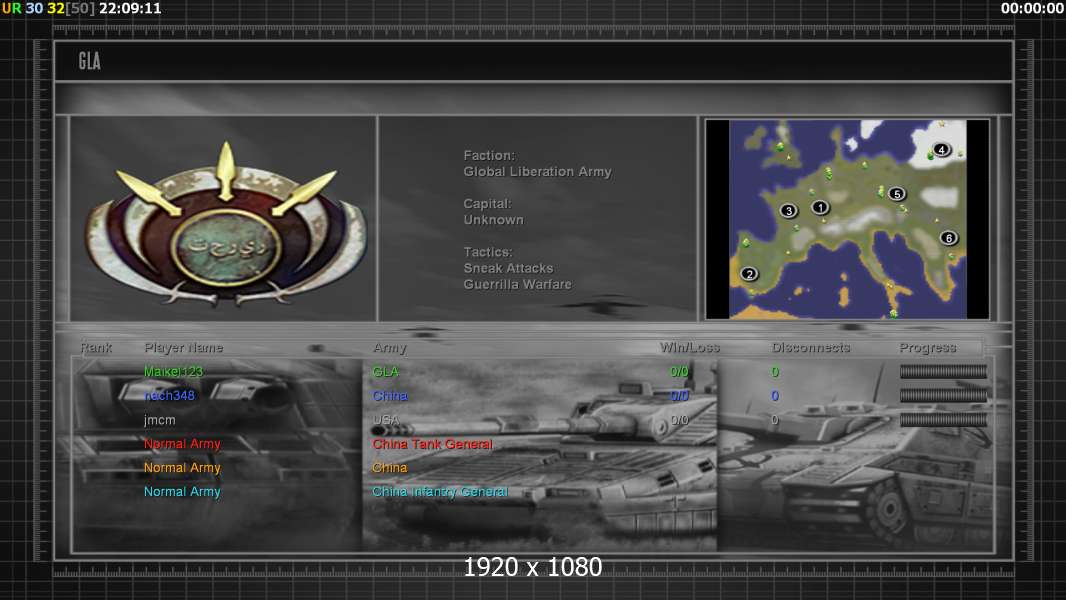1066x600 pixels.
Task: Click China Infantry General army entry
Action: [440, 491]
